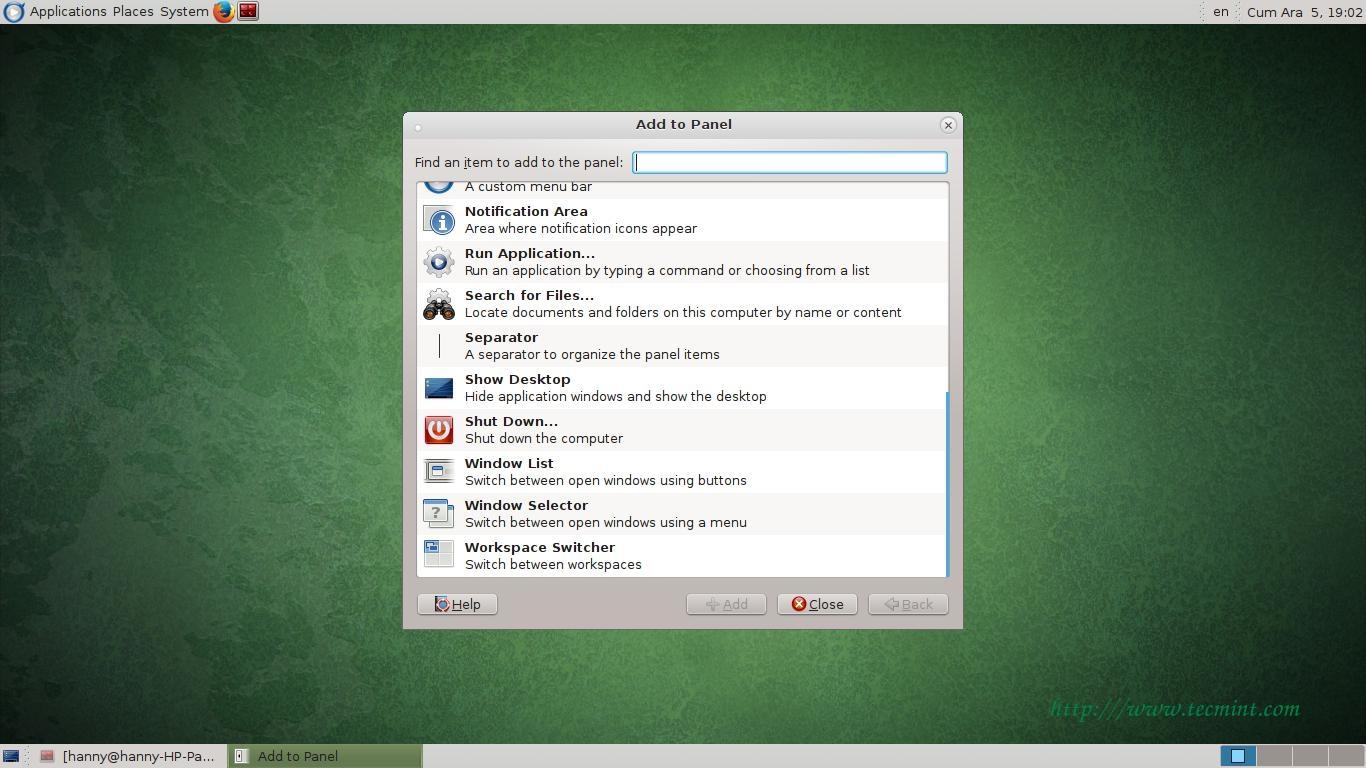Focus the find item search field
The height and width of the screenshot is (768, 1366).
(x=789, y=162)
